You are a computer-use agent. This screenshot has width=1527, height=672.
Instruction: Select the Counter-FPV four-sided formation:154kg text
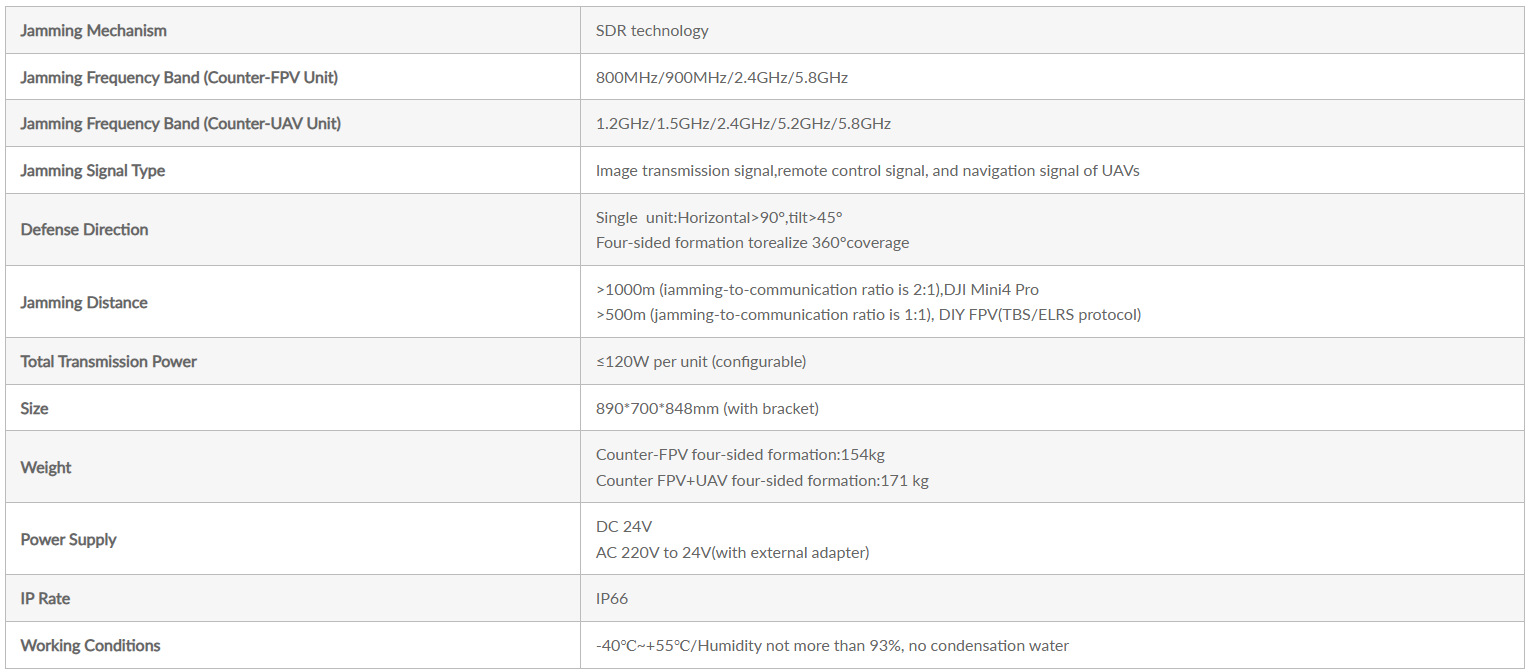[740, 455]
